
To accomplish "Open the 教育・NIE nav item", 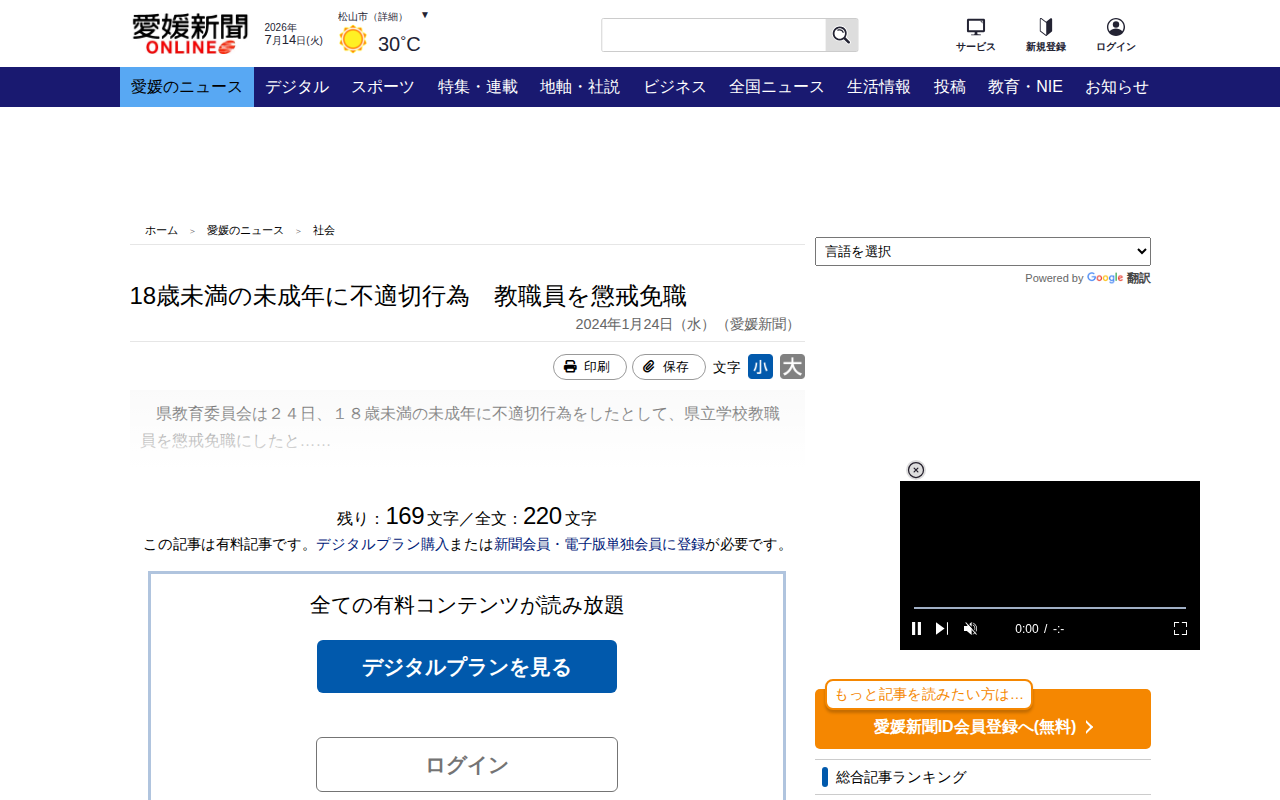I will (1026, 87).
